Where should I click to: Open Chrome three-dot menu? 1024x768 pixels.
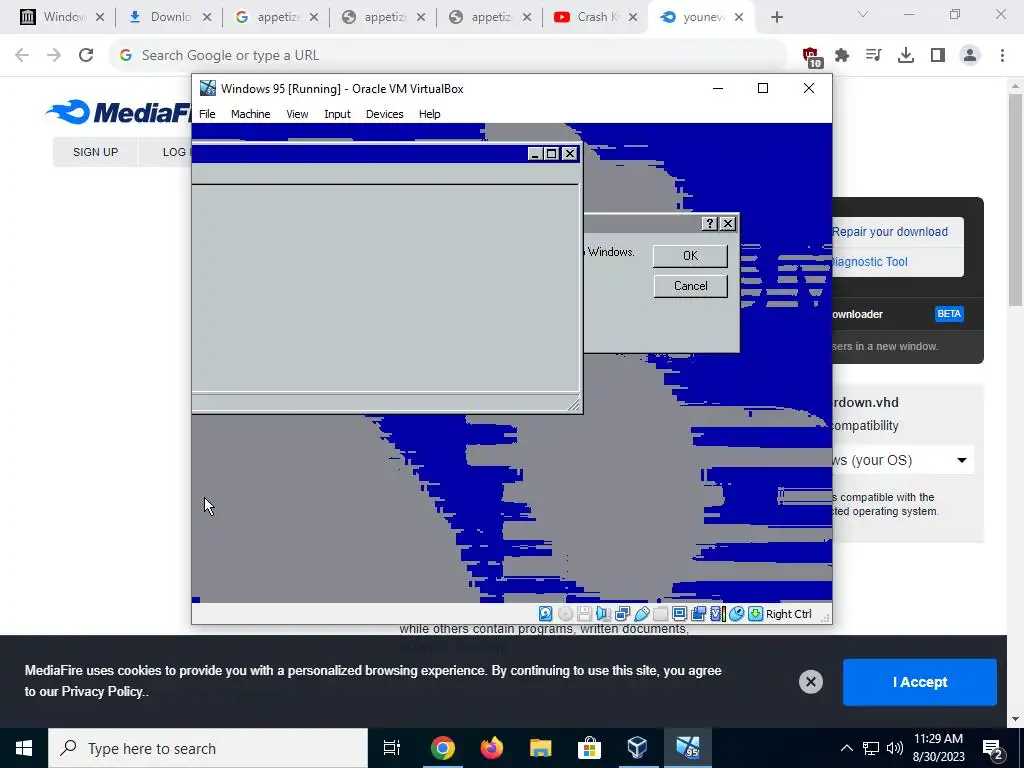1002,56
